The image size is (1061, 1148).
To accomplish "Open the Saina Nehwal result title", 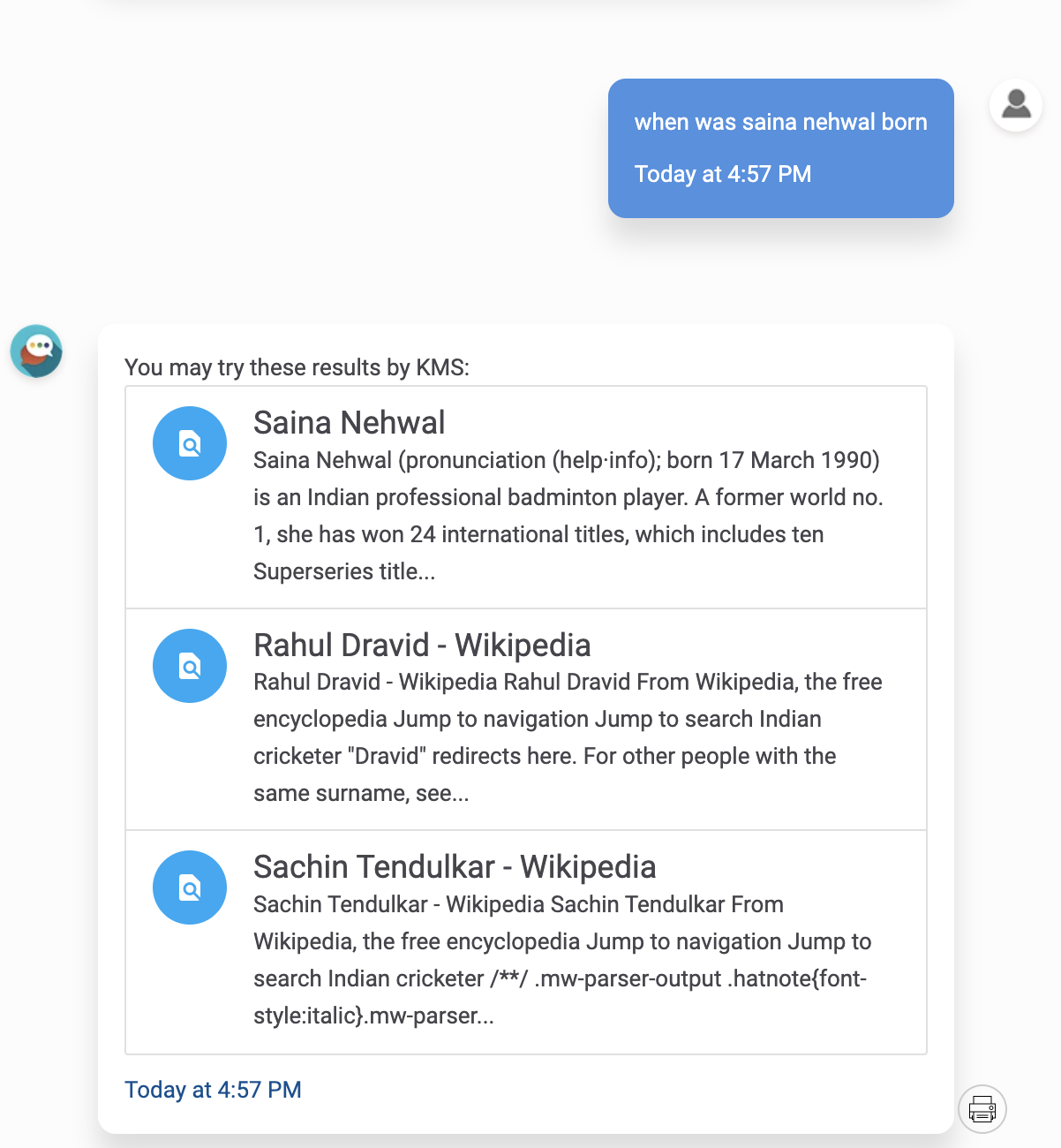I will [x=349, y=423].
